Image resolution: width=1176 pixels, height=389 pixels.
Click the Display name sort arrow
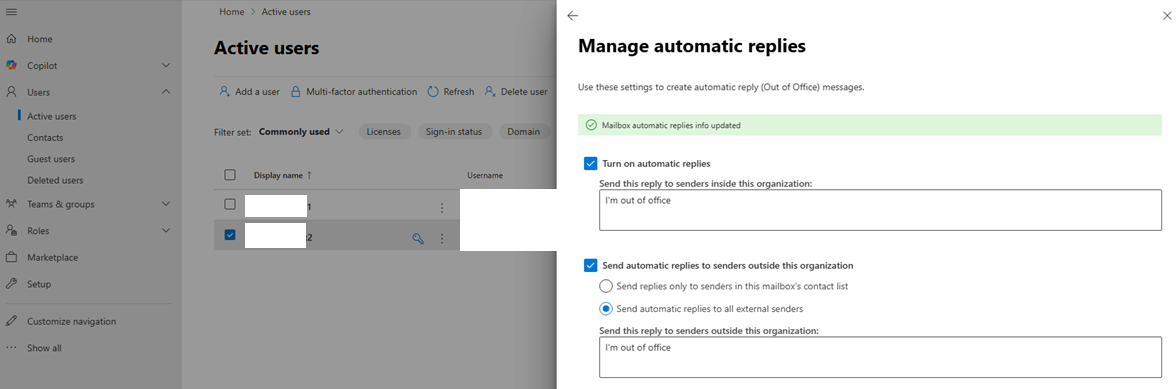click(309, 175)
